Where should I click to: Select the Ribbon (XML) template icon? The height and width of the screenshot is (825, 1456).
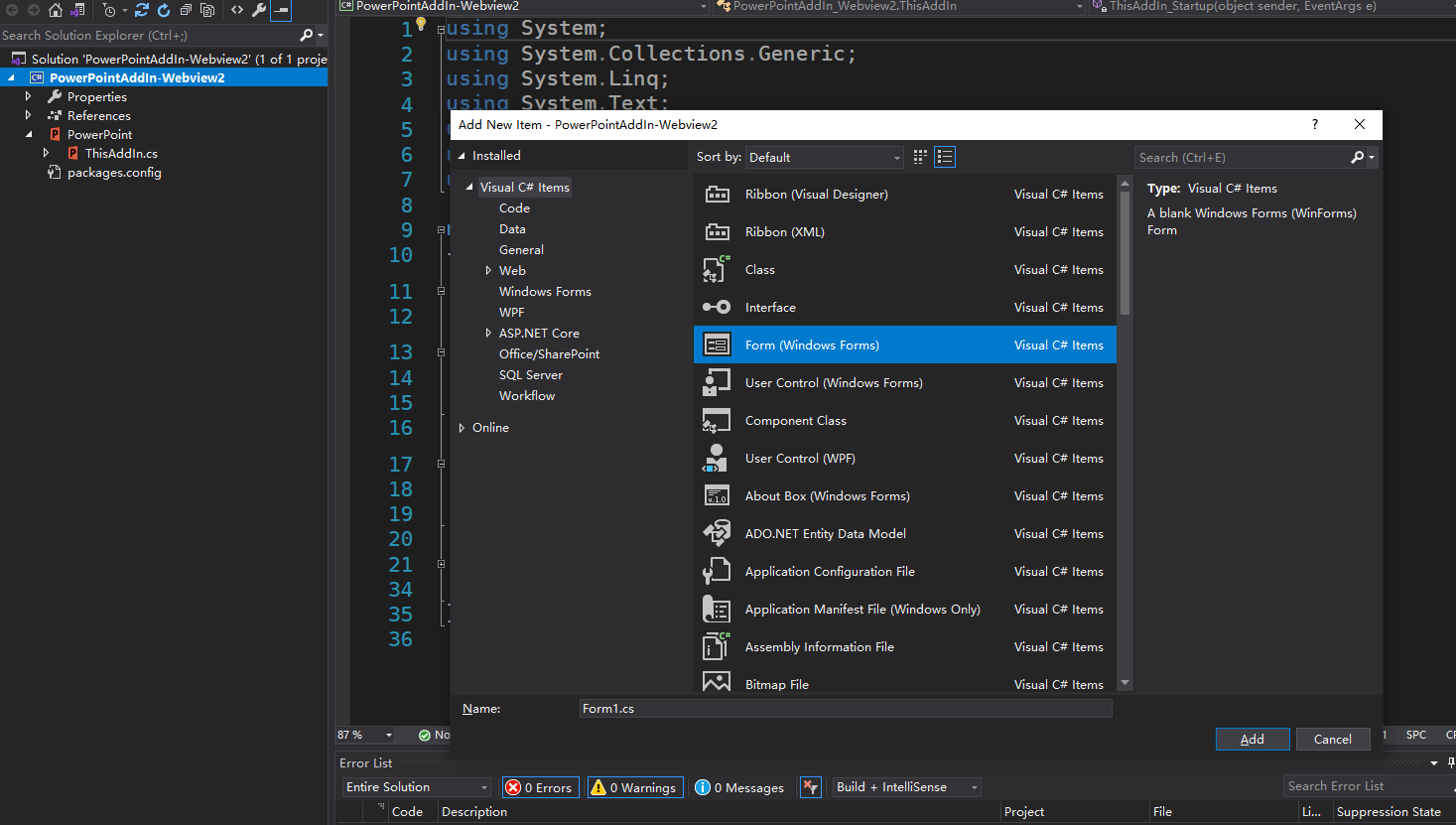pyautogui.click(x=717, y=232)
